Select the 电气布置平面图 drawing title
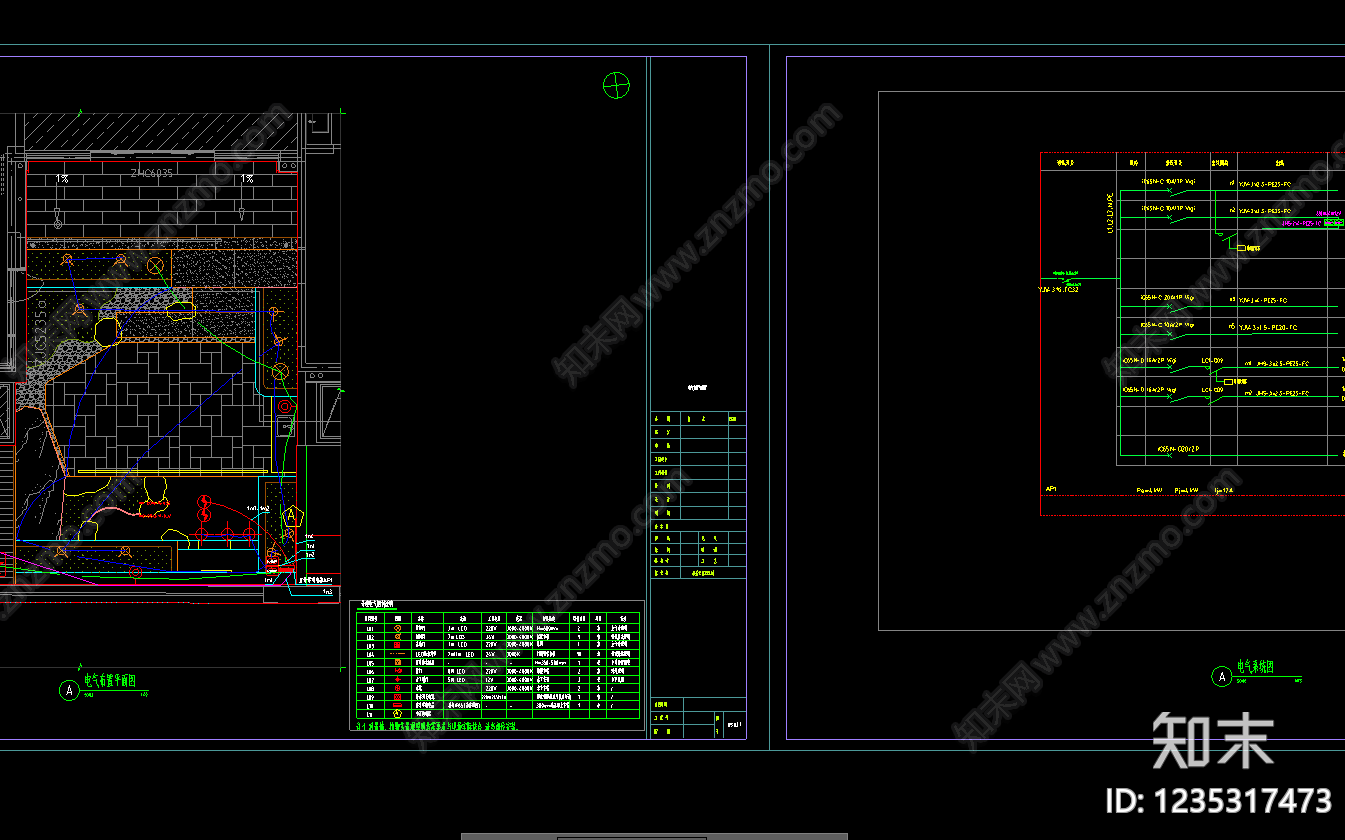This screenshot has height=840, width=1345. [x=110, y=680]
